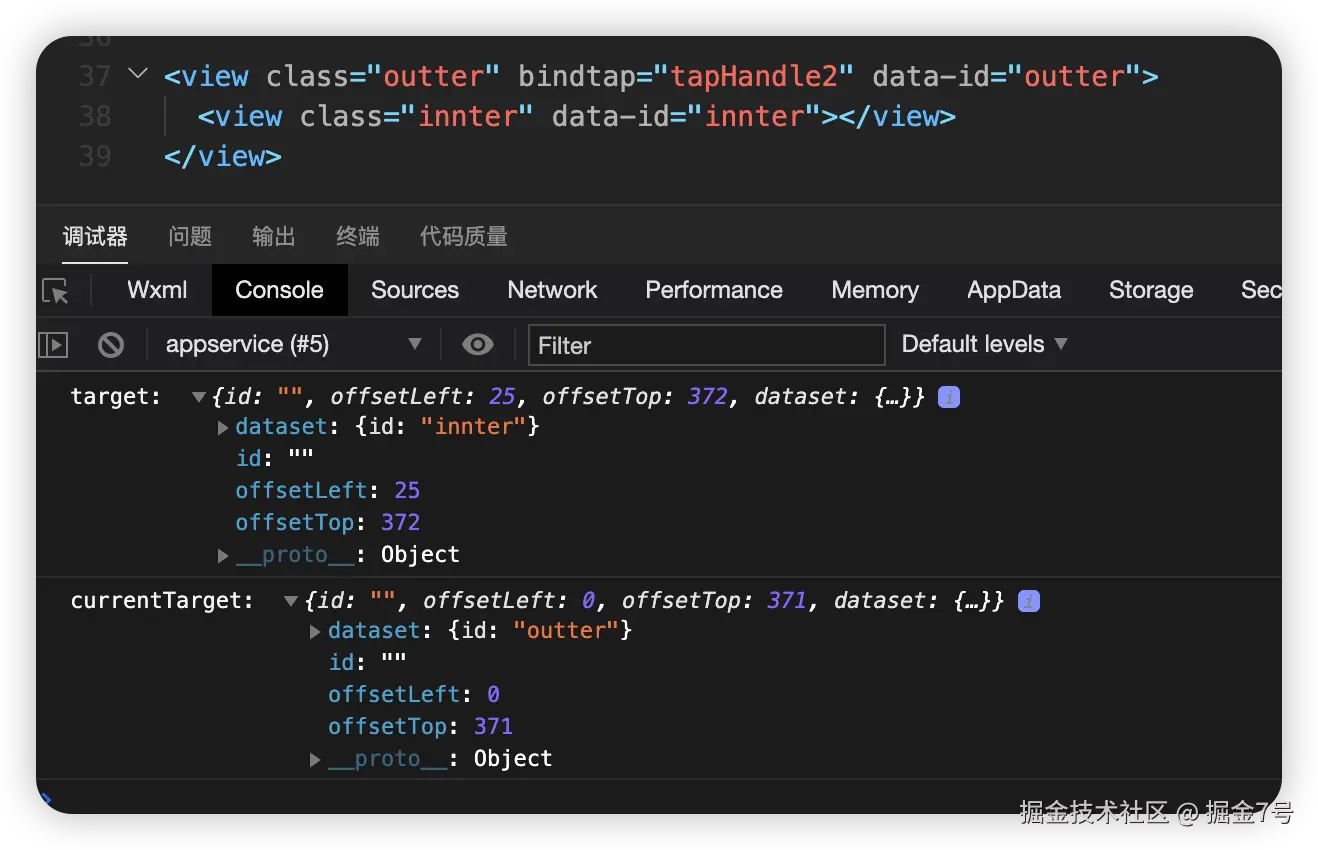
Task: Click info badge beside currentTarget object
Action: [1028, 601]
